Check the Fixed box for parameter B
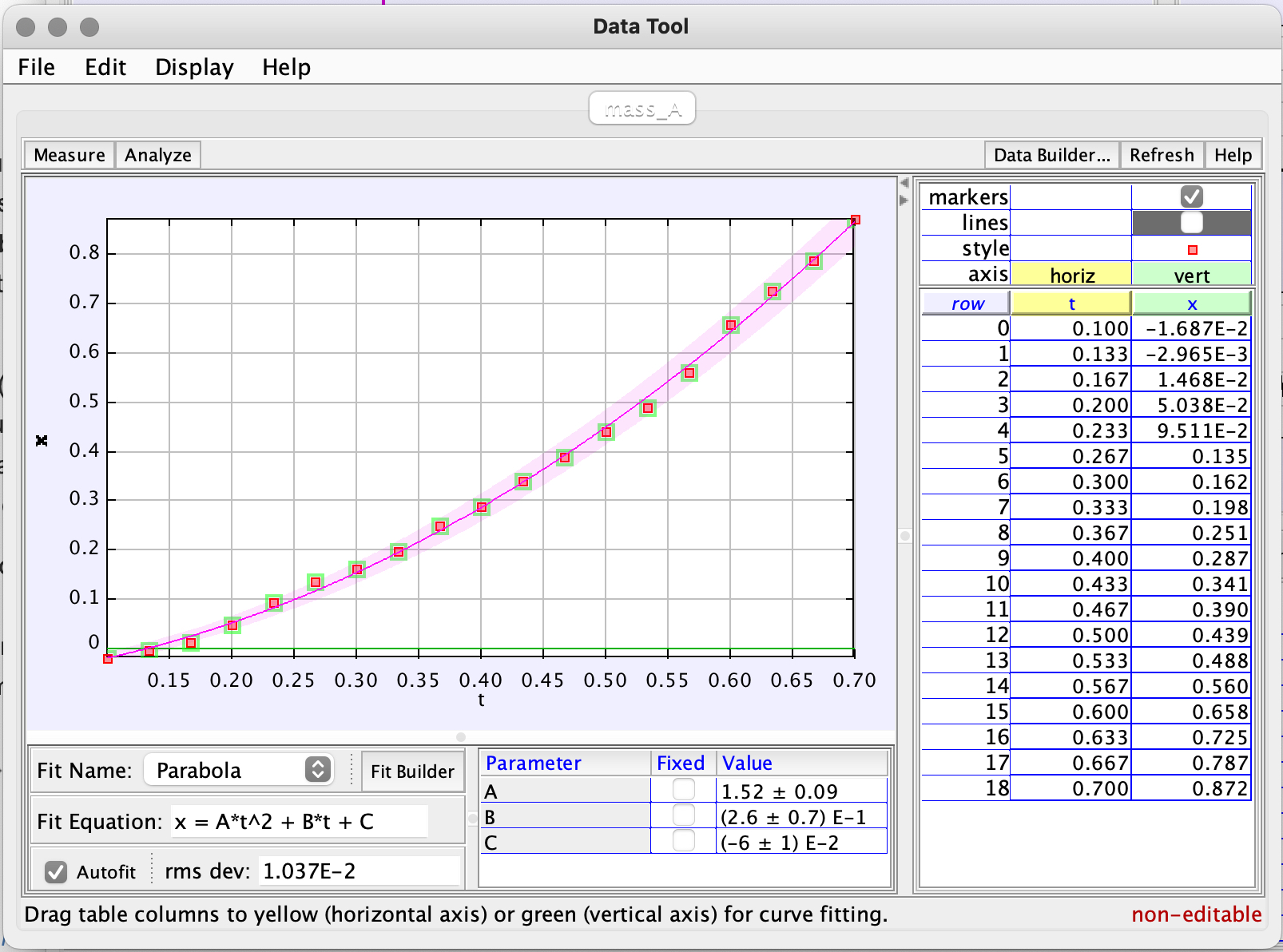 (683, 816)
